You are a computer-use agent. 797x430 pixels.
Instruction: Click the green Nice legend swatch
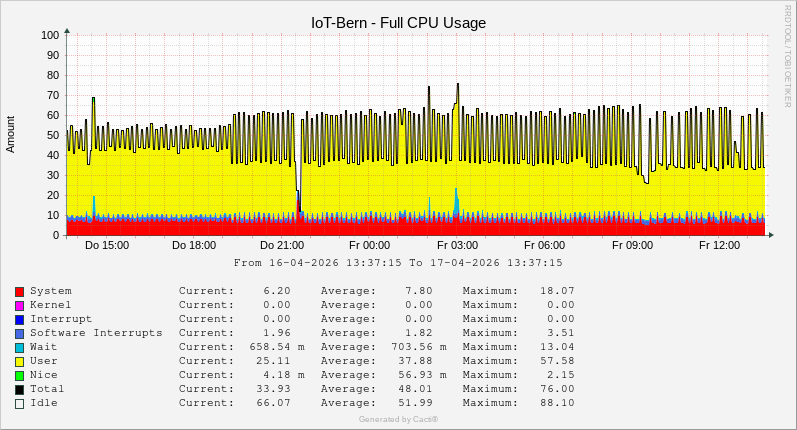(19, 375)
